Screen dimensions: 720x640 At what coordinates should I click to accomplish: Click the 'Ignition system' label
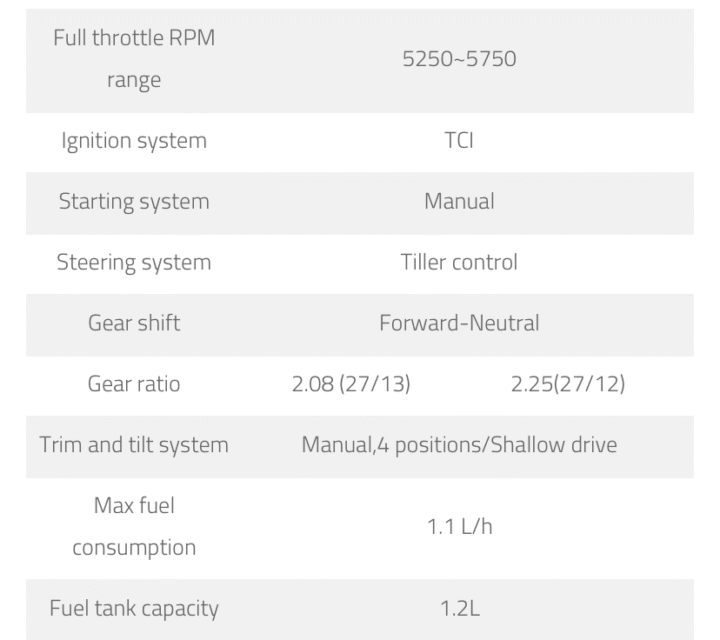134,141
